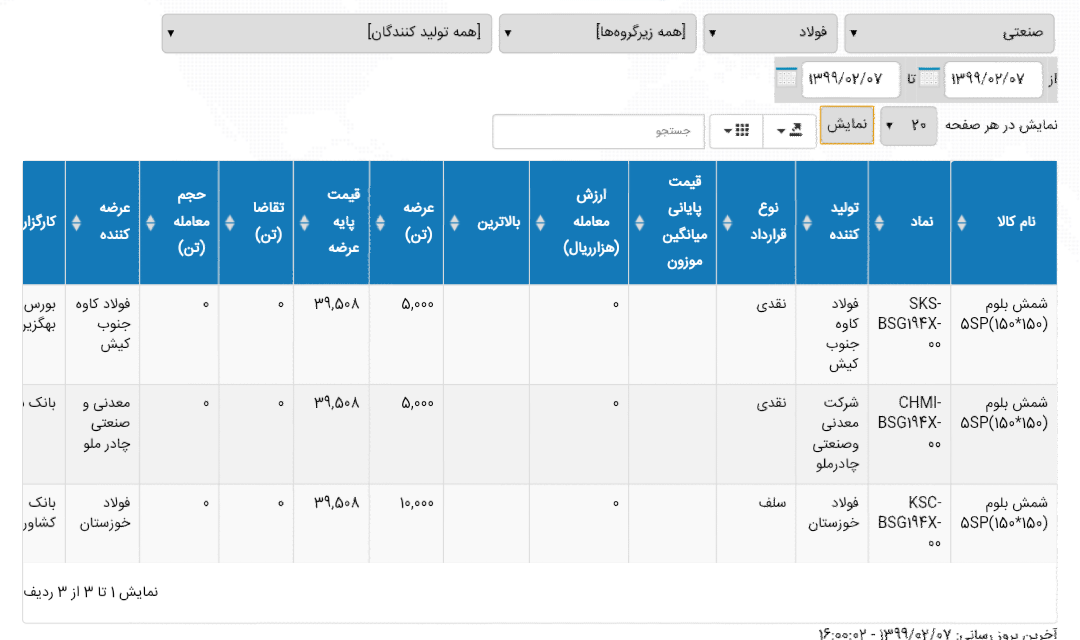Click شمش بلوم in the CHMI row

(x=1017, y=403)
